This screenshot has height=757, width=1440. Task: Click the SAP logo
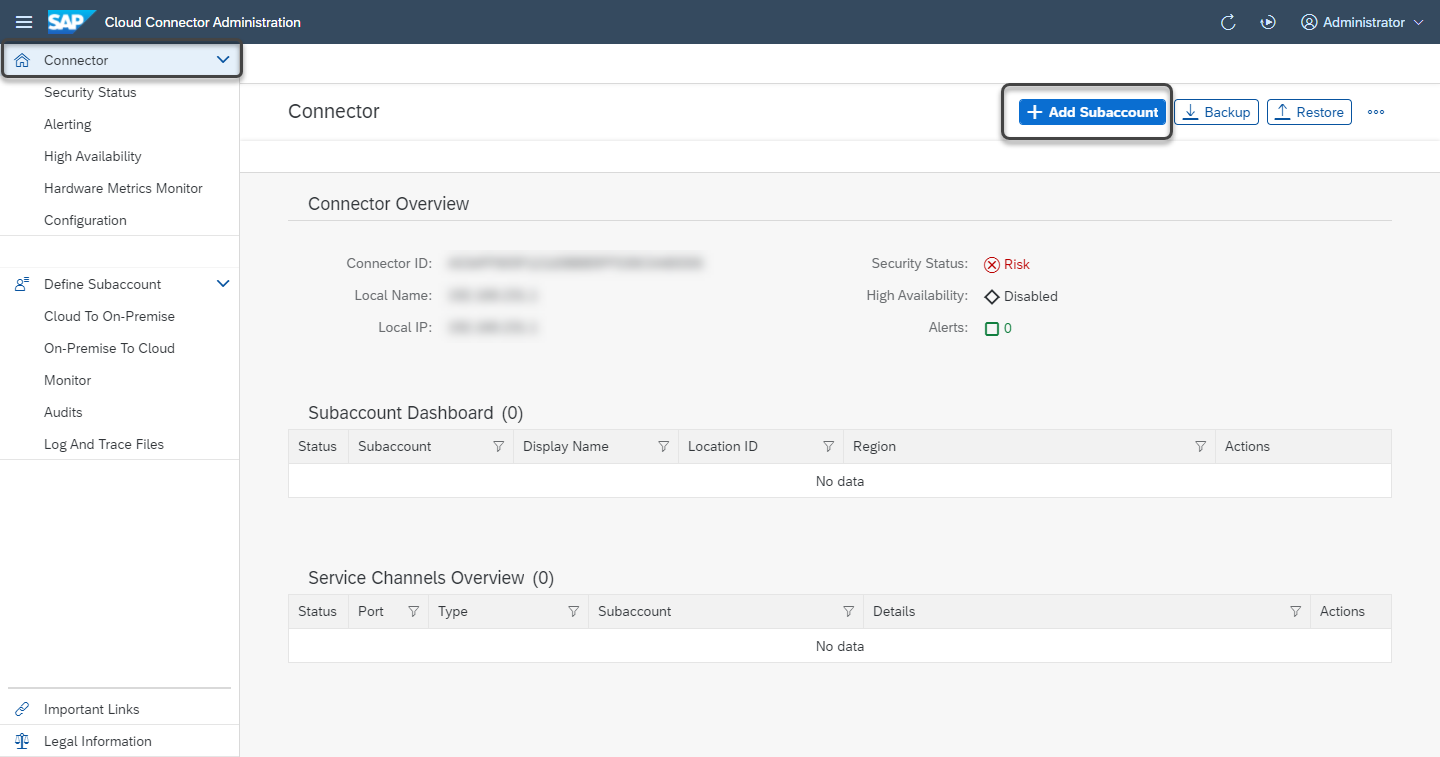(71, 22)
